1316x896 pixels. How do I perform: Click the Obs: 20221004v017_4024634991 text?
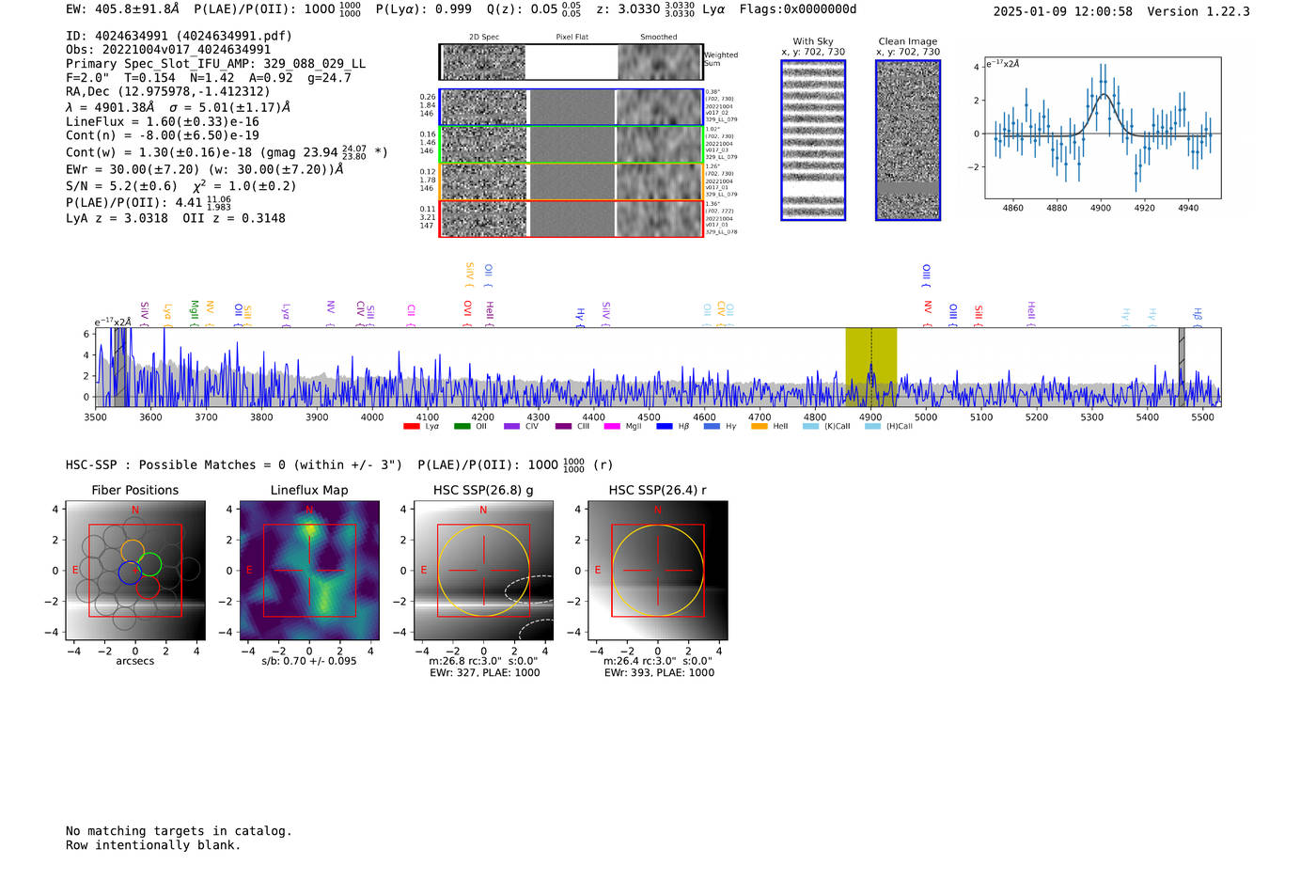coord(168,50)
